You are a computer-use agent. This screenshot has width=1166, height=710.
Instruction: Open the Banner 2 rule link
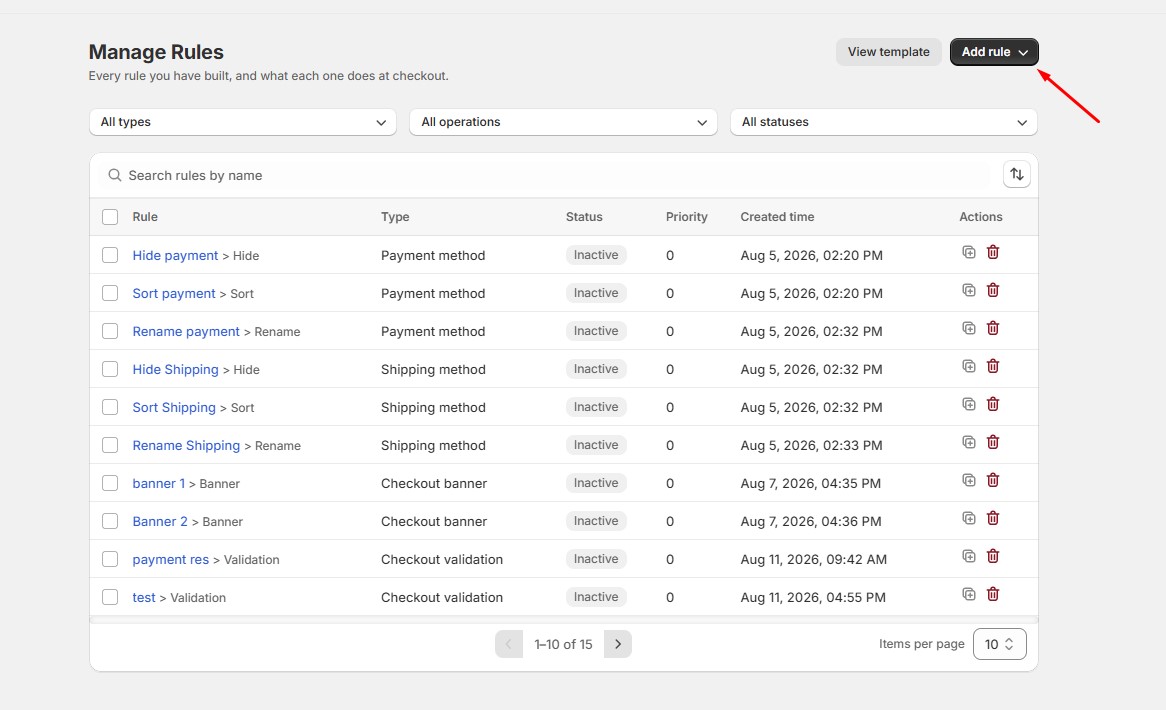tap(160, 520)
